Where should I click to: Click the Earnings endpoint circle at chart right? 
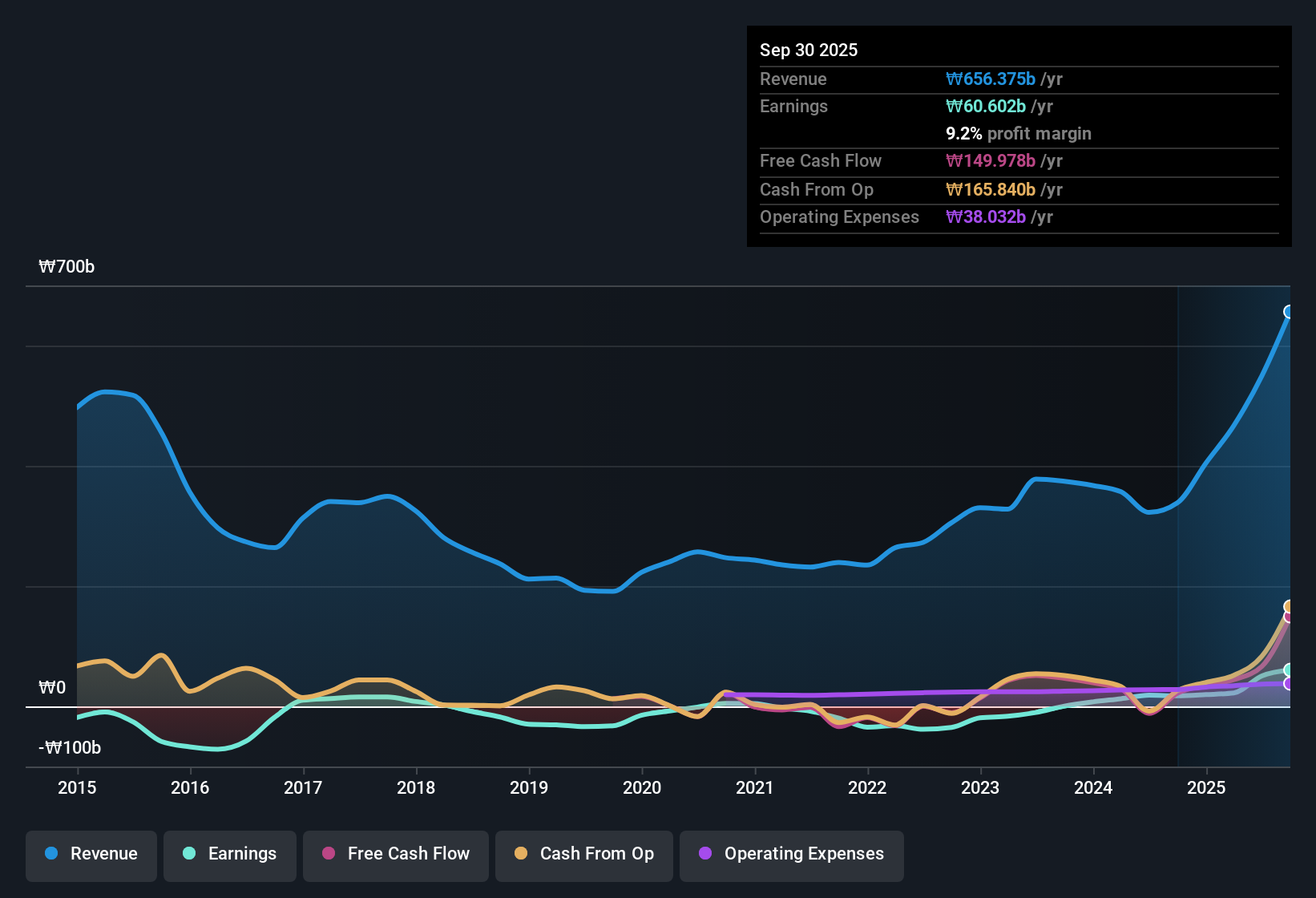[x=1289, y=670]
